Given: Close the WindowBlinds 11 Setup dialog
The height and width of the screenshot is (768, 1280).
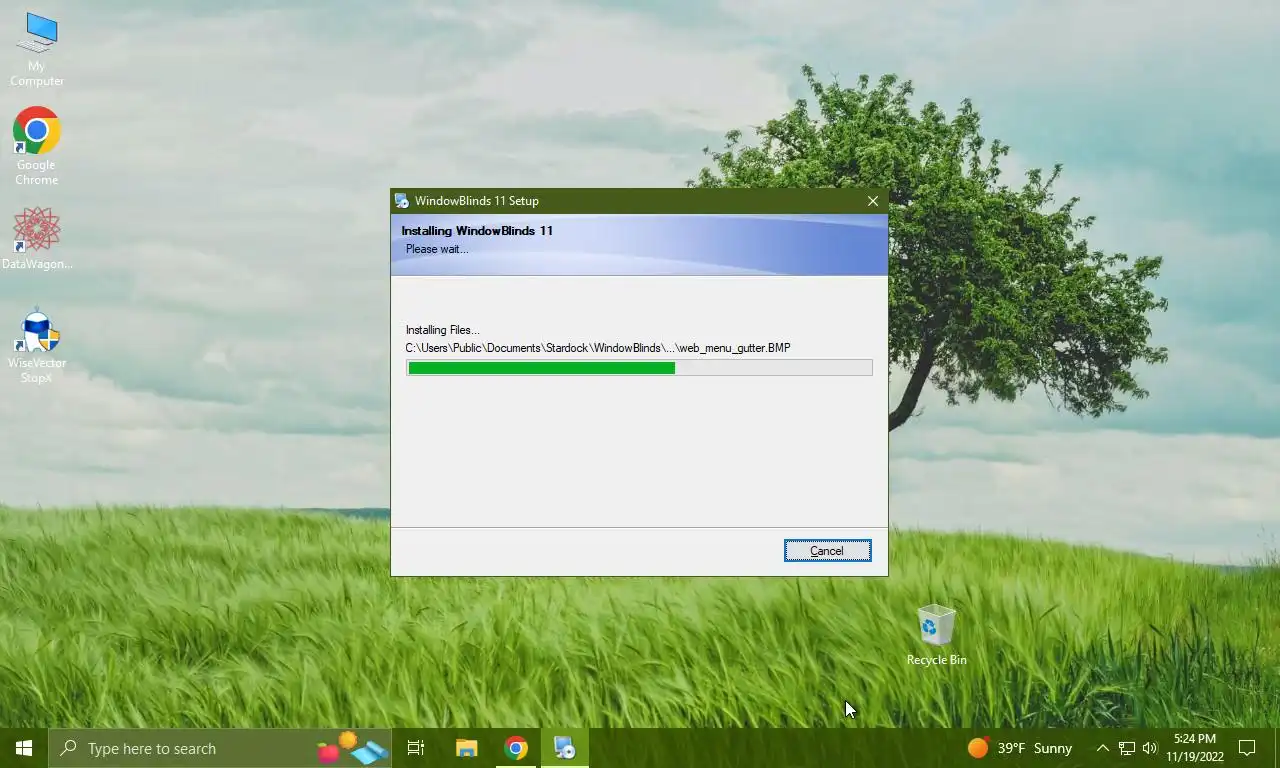Looking at the screenshot, I should [x=872, y=201].
